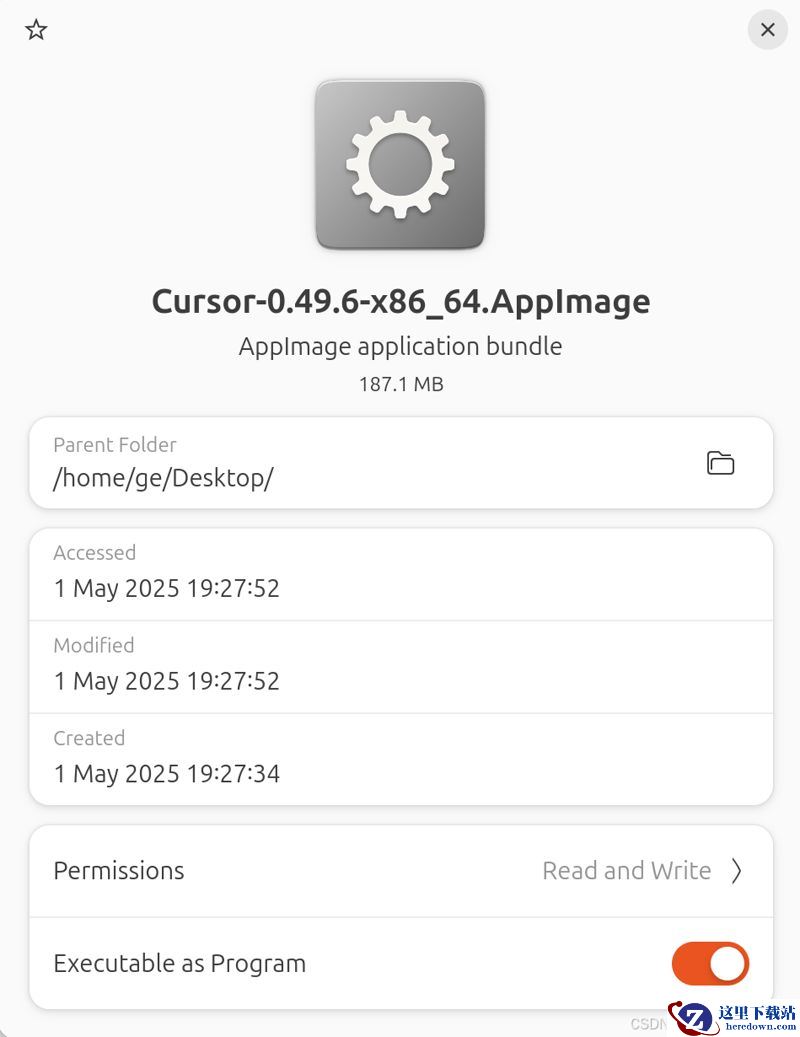Click the gear application icon thumbnail

400,165
